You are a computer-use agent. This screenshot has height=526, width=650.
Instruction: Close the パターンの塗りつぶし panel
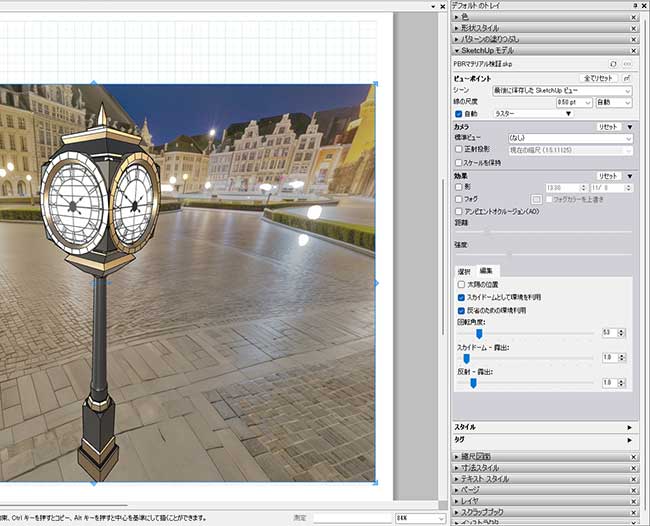click(x=633, y=39)
